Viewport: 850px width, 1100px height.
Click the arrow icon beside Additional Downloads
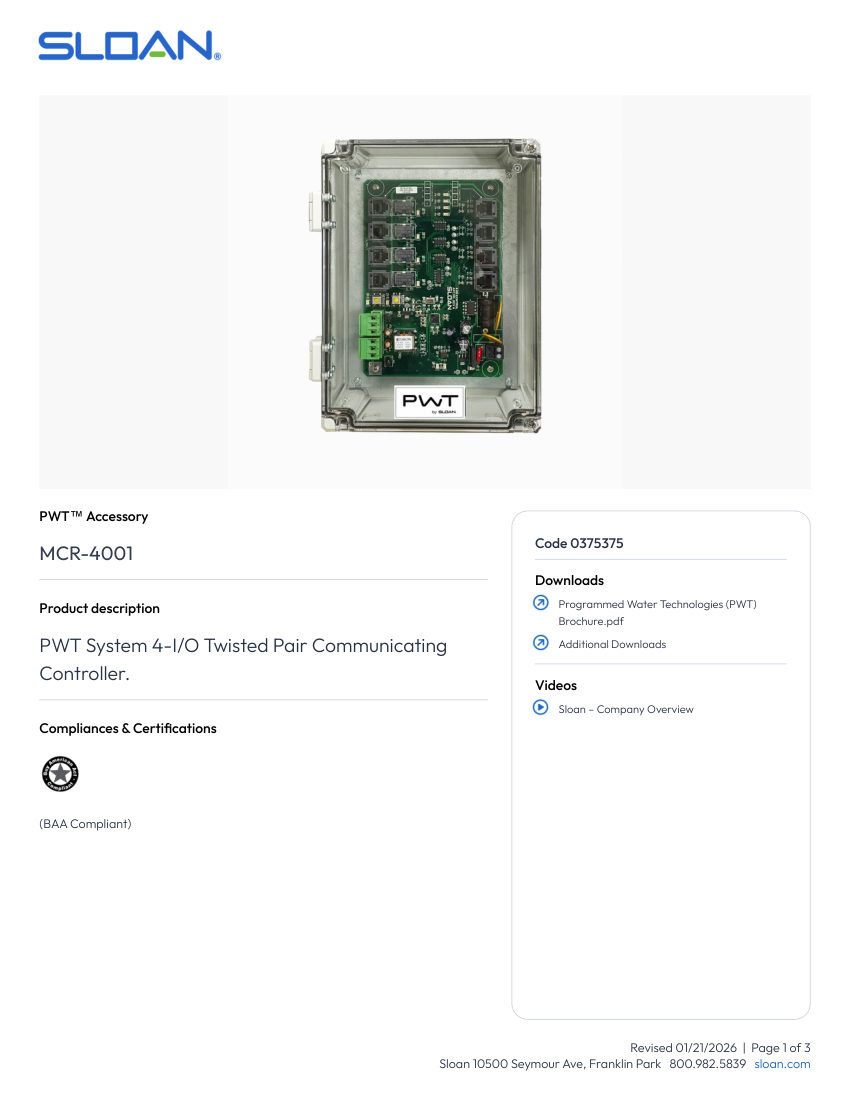pyautogui.click(x=541, y=643)
